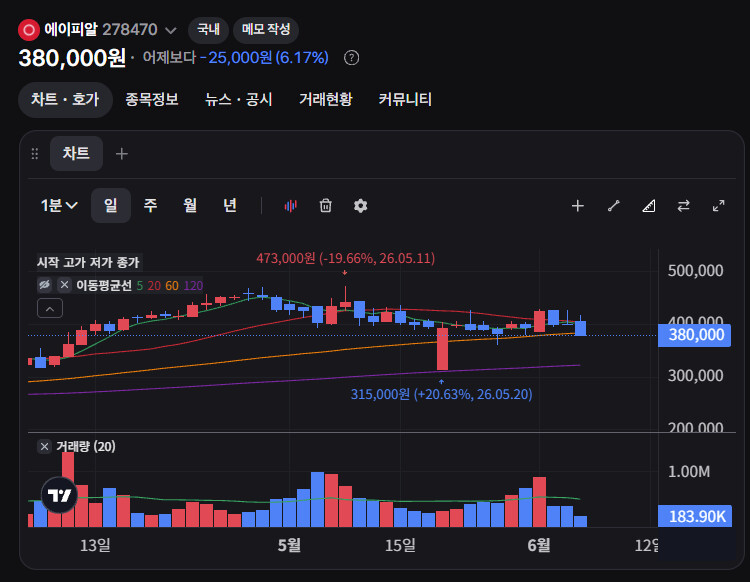Open the 1분 minute interval dropdown
Screen dimensions: 750x582
point(58,206)
